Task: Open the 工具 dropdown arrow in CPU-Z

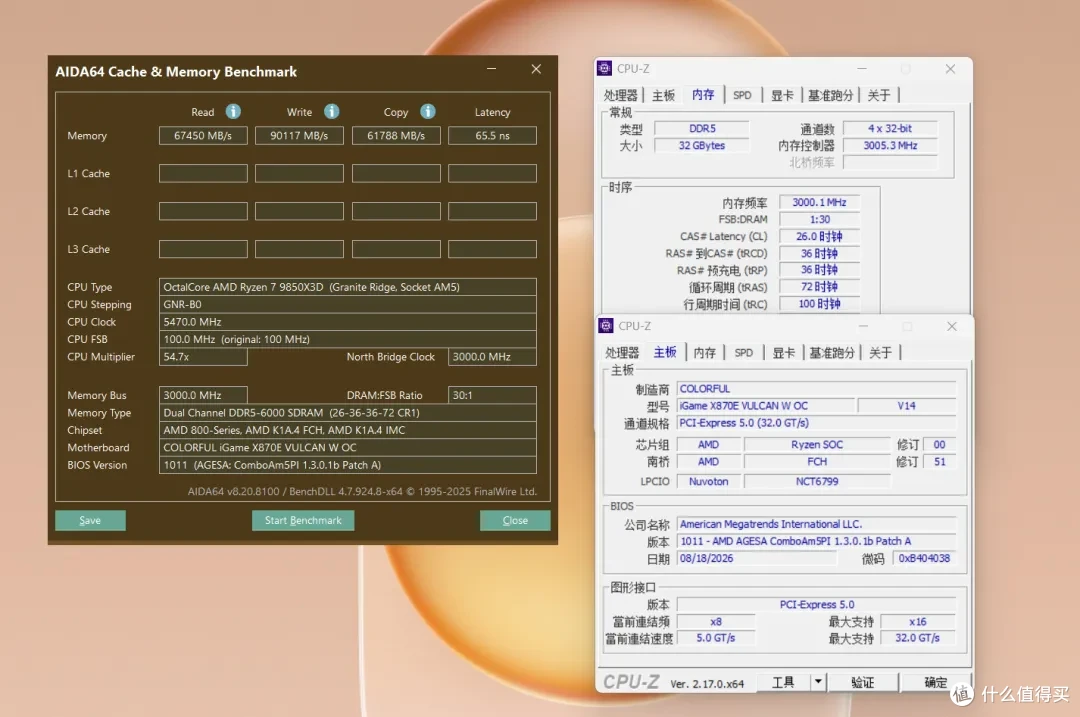Action: [818, 682]
